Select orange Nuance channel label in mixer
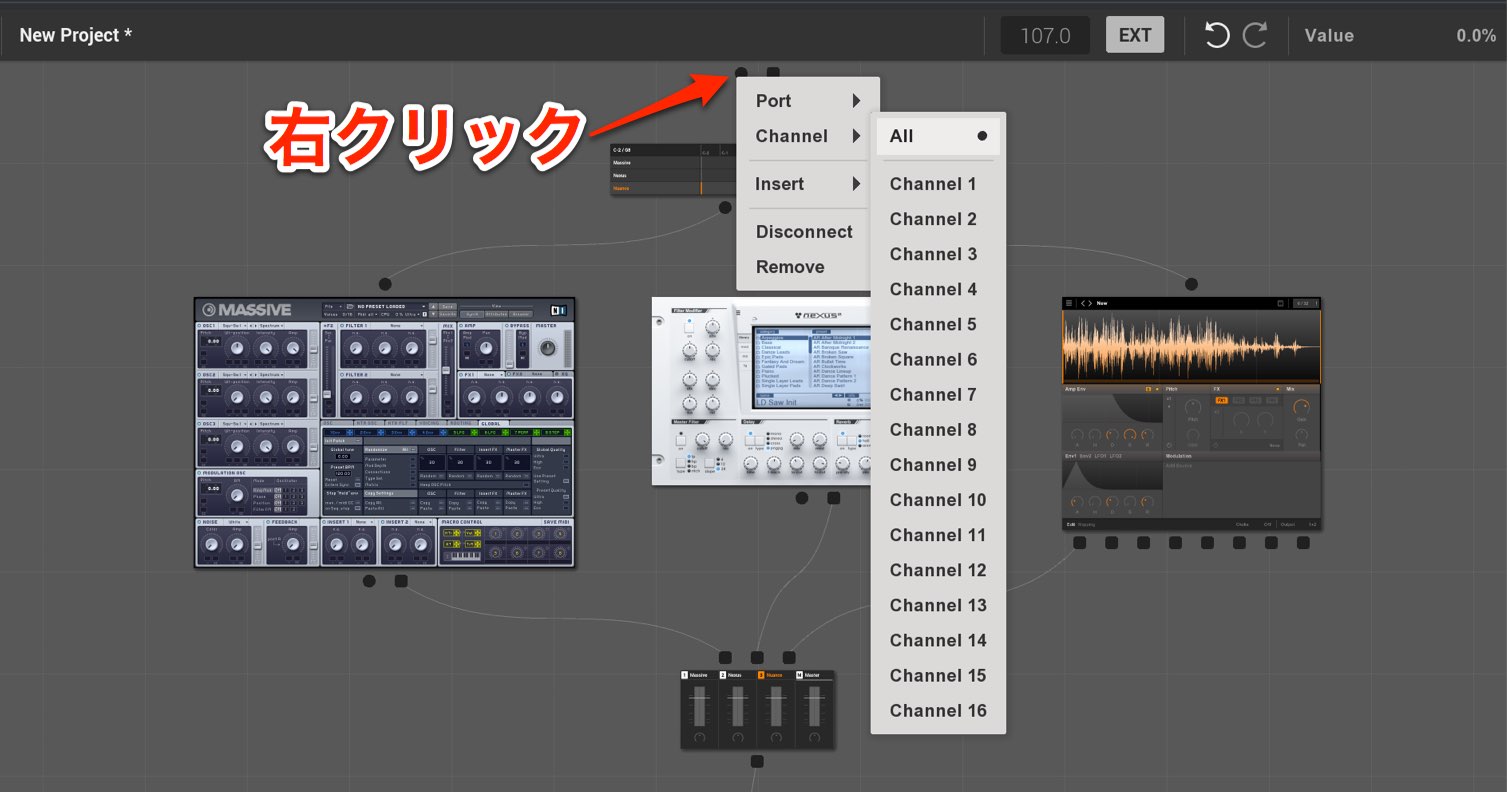 pyautogui.click(x=776, y=675)
